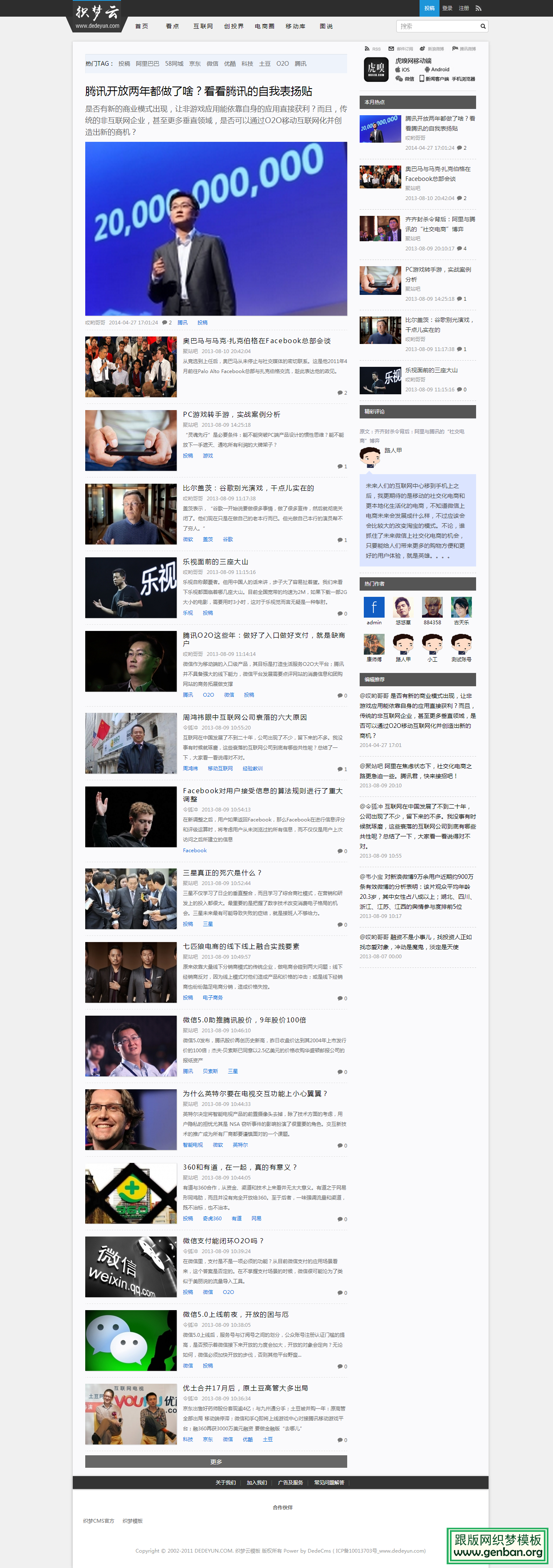The width and height of the screenshot is (553, 1568).
Task: Click the 智能电视 tag under 英特尔 article
Action: point(193,1145)
